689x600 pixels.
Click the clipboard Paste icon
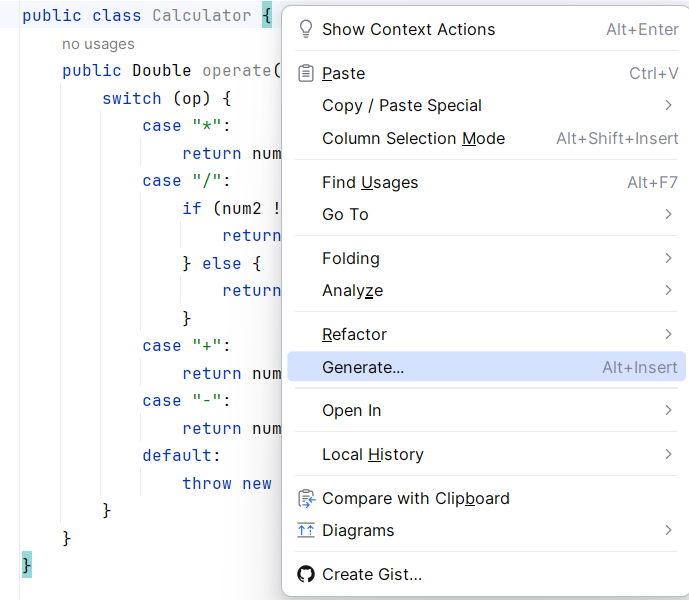click(x=306, y=73)
